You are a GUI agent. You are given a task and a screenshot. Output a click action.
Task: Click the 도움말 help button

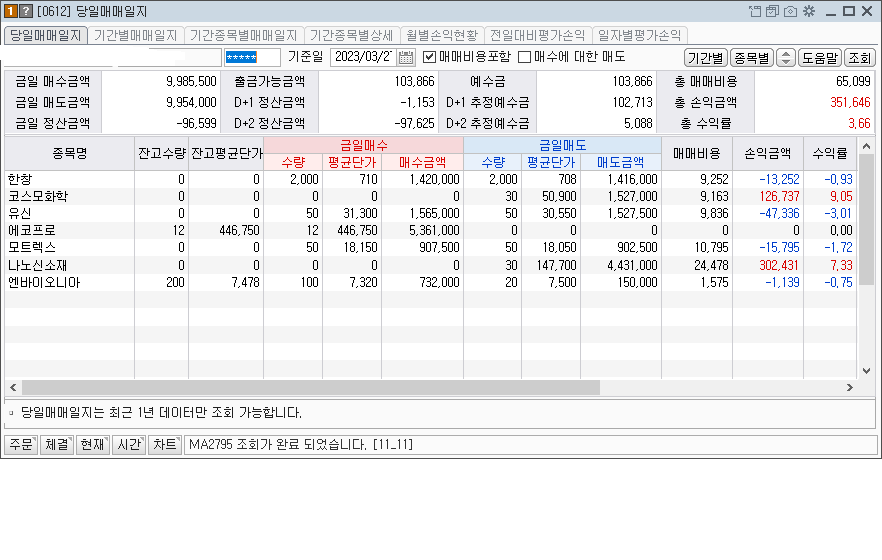[820, 58]
